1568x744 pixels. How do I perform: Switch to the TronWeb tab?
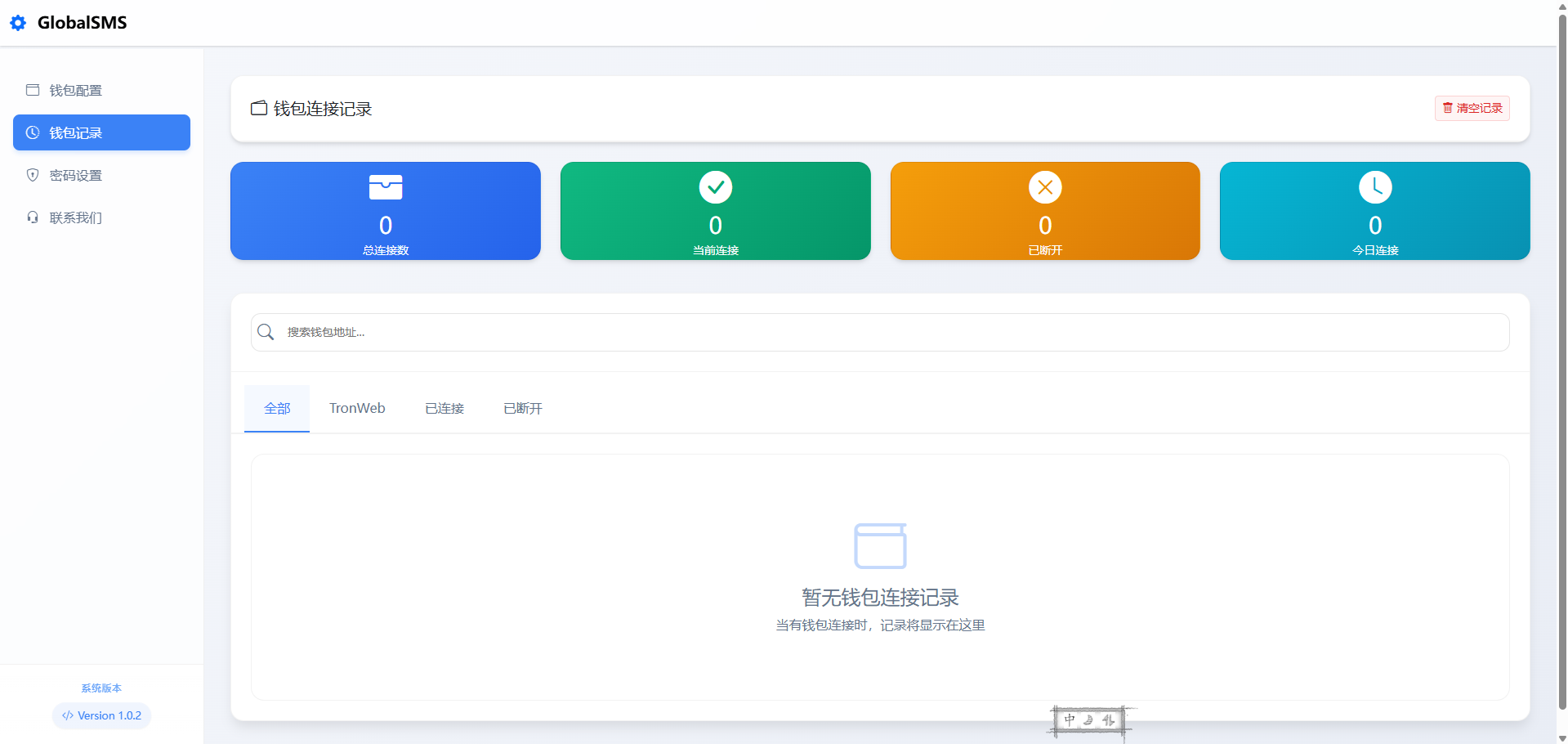(357, 408)
